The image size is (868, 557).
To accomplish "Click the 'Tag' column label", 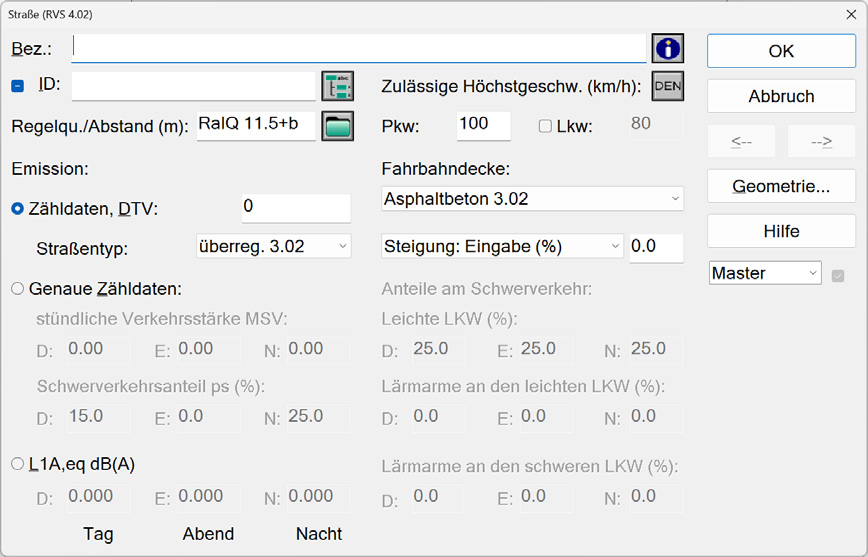I will click(98, 534).
